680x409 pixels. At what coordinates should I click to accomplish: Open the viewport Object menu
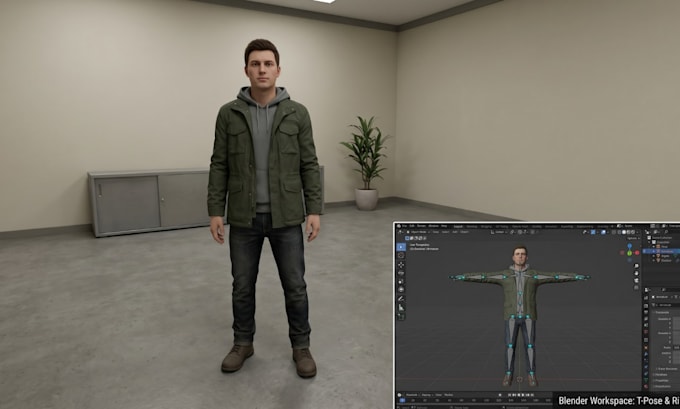tap(464, 232)
